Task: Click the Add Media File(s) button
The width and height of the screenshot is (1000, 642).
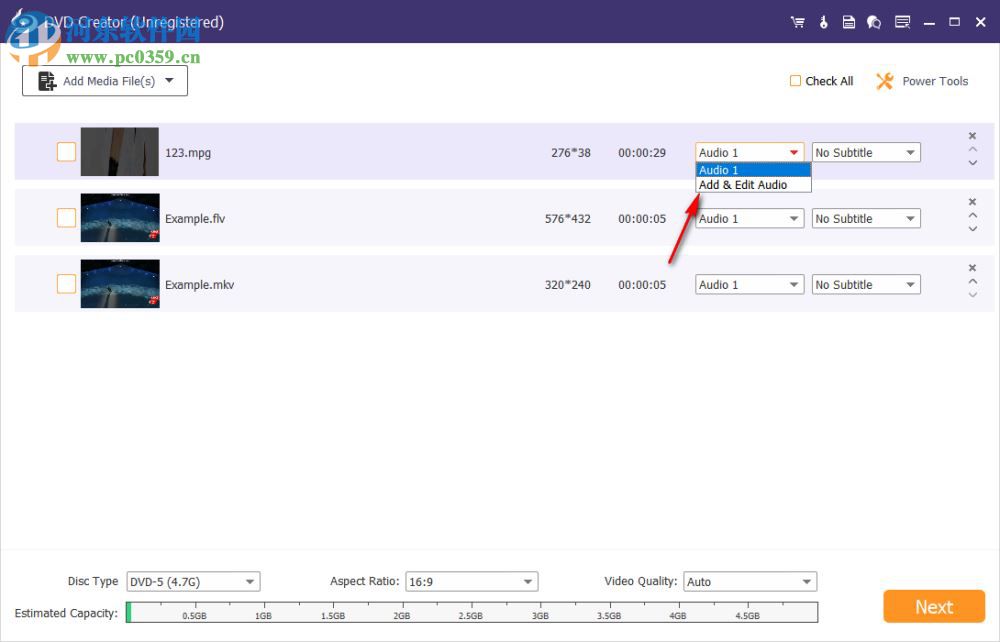Action: tap(104, 79)
